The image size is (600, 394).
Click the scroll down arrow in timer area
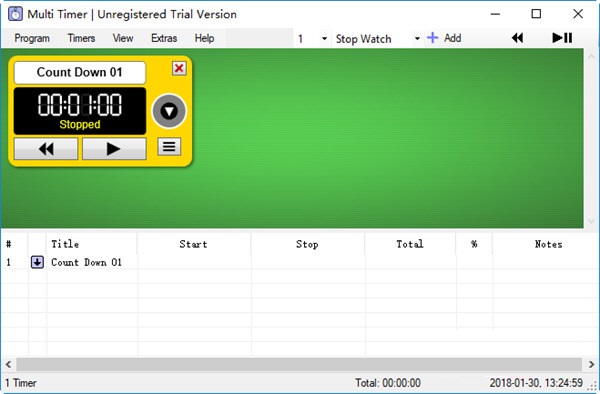tap(591, 221)
